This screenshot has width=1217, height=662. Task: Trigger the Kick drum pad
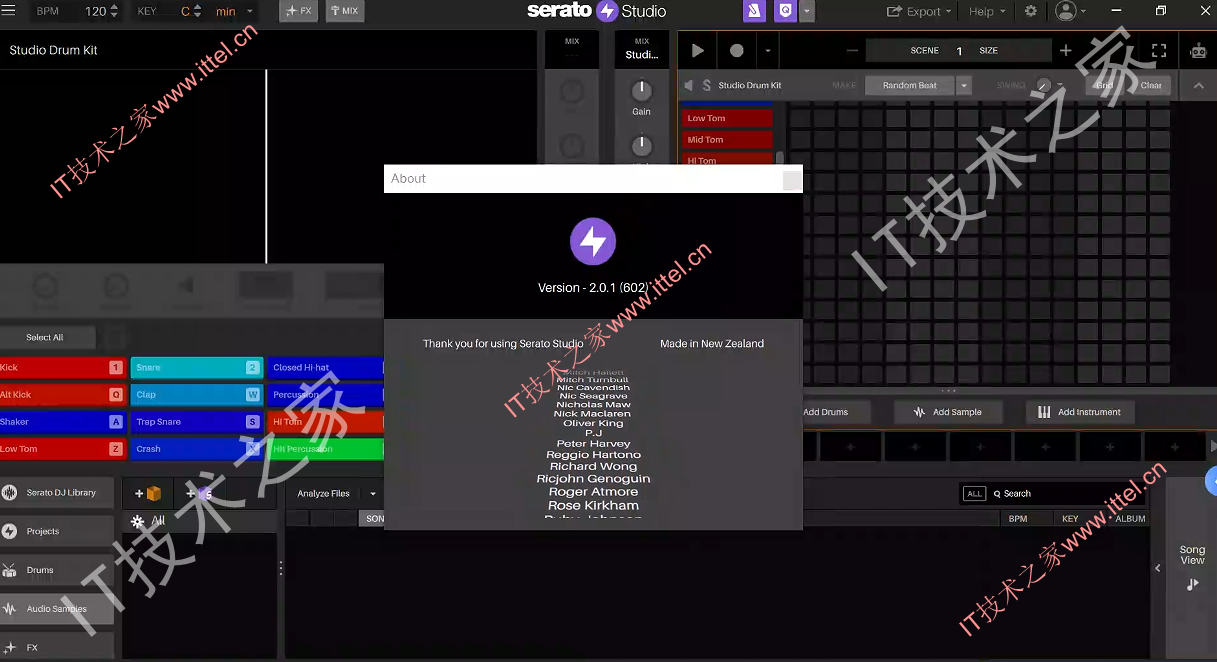[x=62, y=367]
